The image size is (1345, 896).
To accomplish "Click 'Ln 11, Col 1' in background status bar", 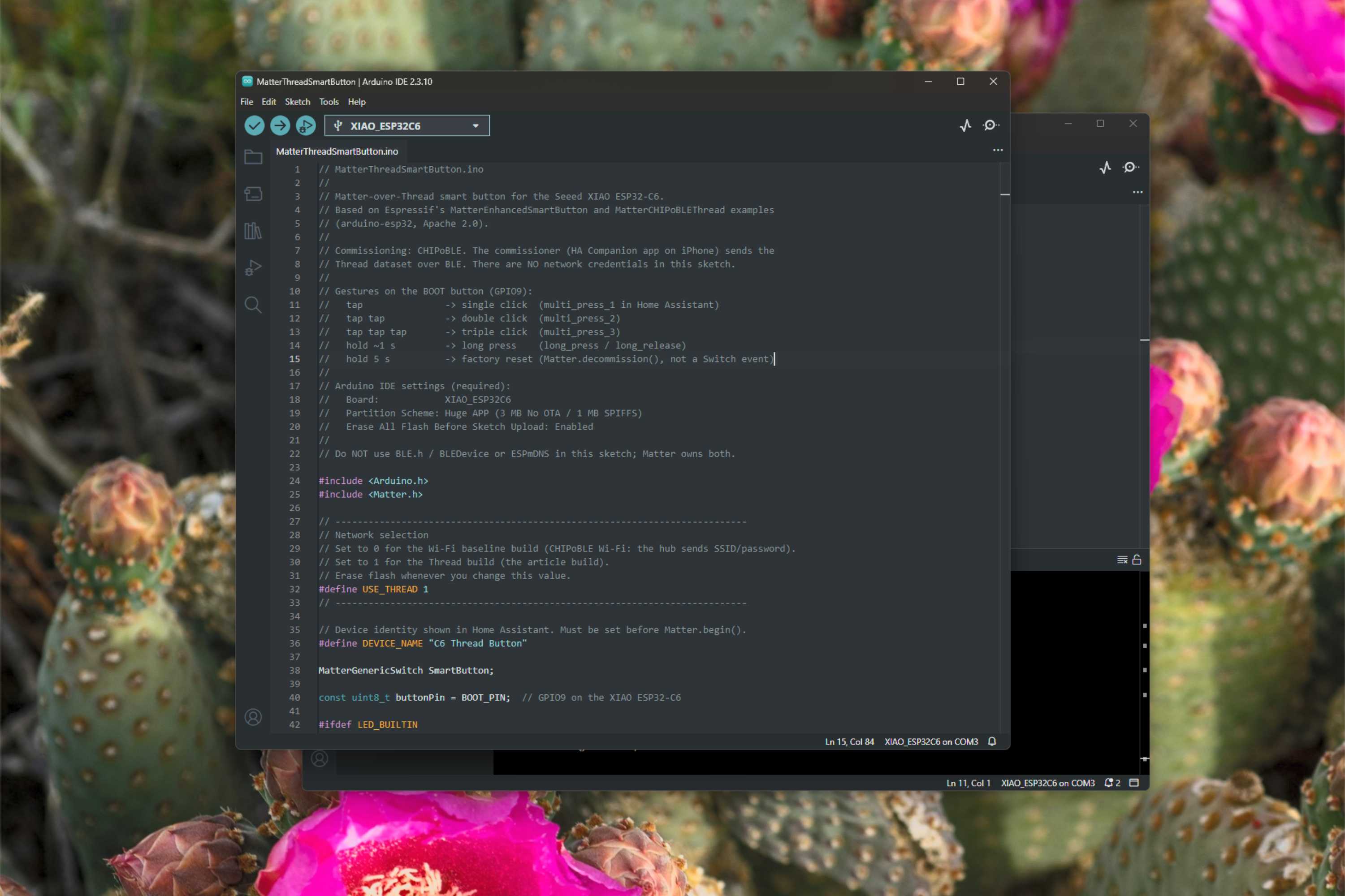I will (x=969, y=783).
